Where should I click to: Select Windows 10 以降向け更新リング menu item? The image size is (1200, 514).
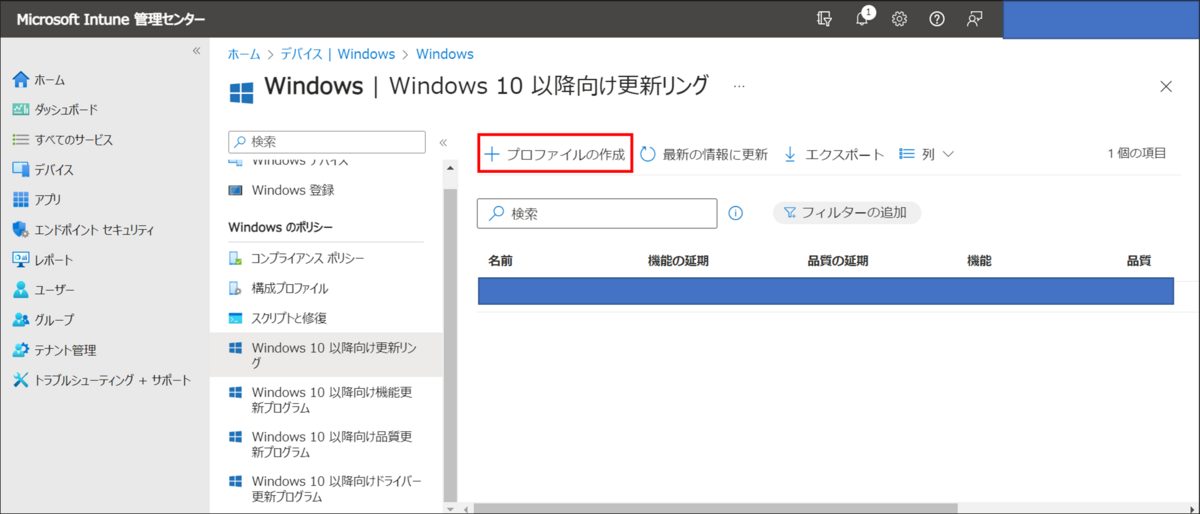pyautogui.click(x=326, y=356)
